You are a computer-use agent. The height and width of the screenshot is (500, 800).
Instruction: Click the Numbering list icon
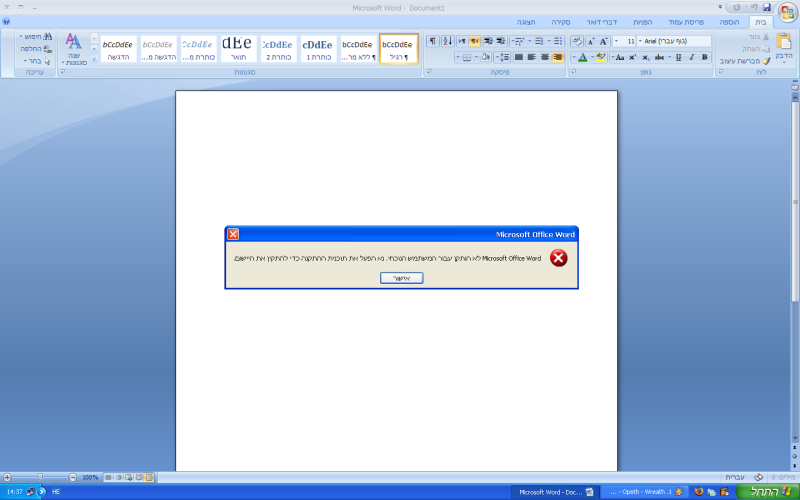coord(539,41)
